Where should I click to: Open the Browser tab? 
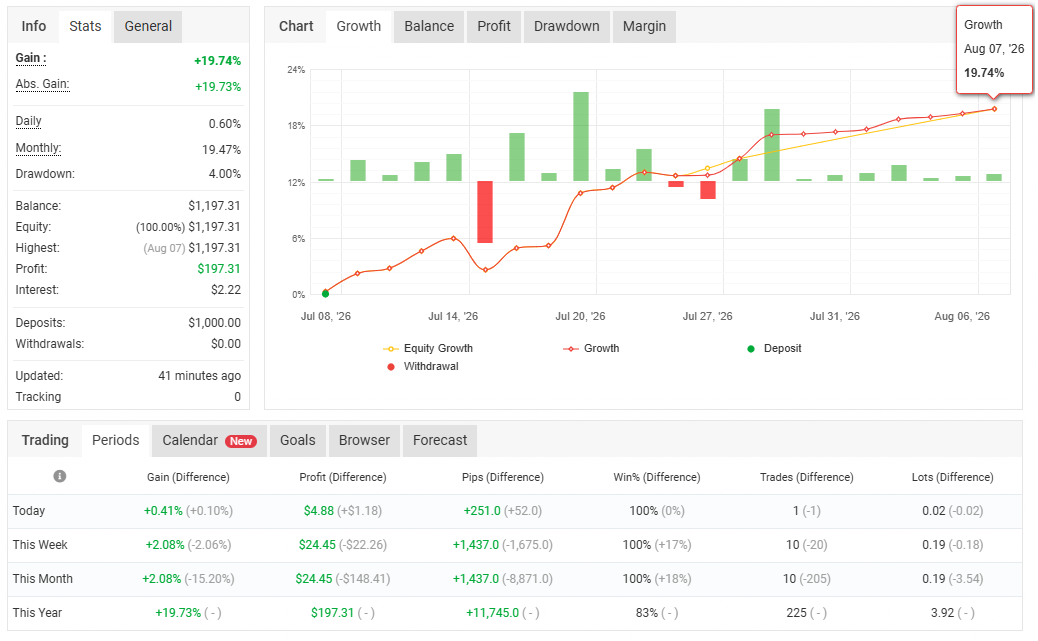coord(364,440)
